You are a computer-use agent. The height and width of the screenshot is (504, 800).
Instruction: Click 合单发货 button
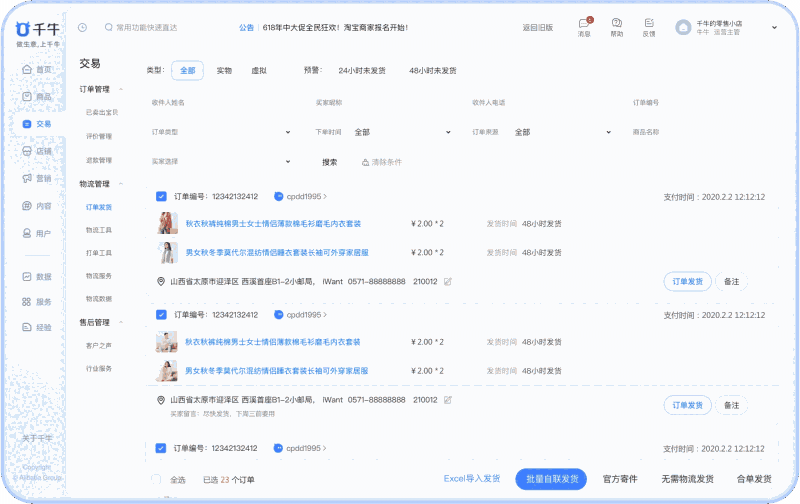click(x=754, y=479)
